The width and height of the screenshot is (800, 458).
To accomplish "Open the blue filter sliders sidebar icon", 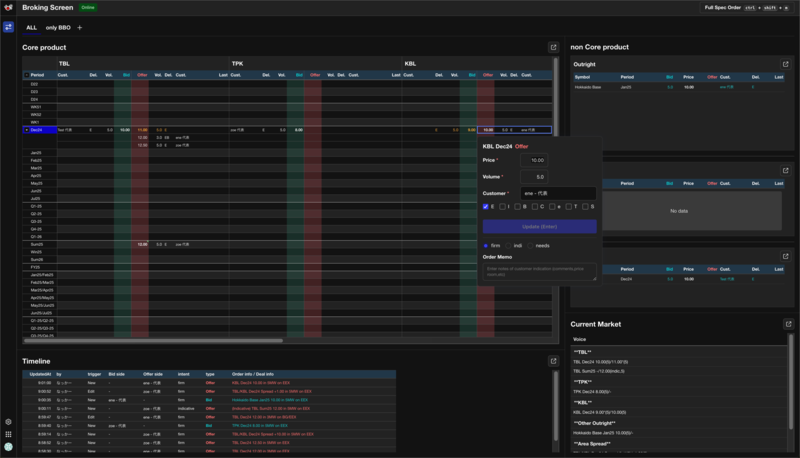I will [8, 27].
